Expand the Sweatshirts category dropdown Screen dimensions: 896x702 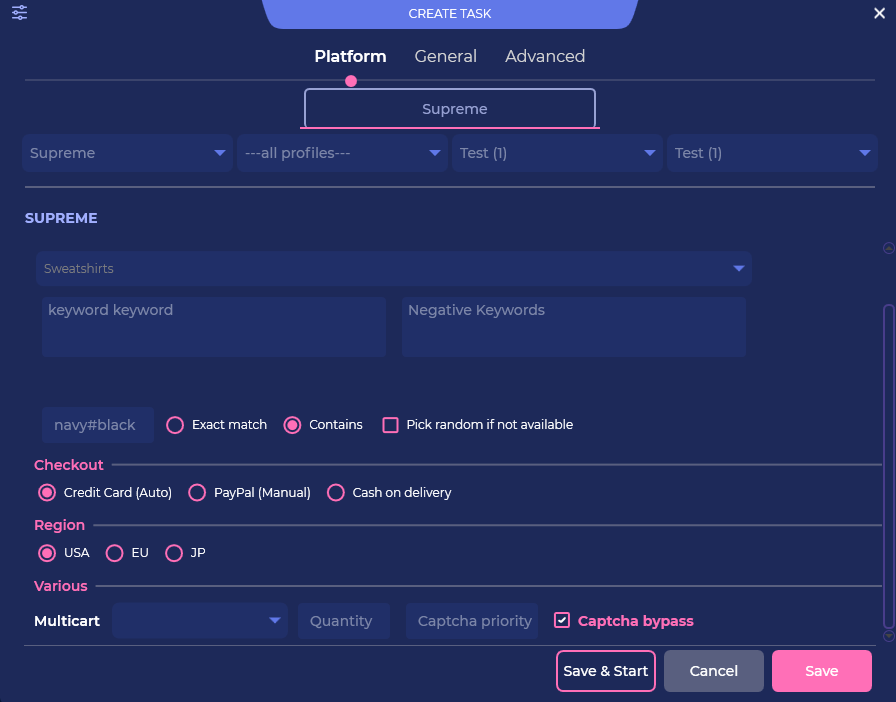394,268
